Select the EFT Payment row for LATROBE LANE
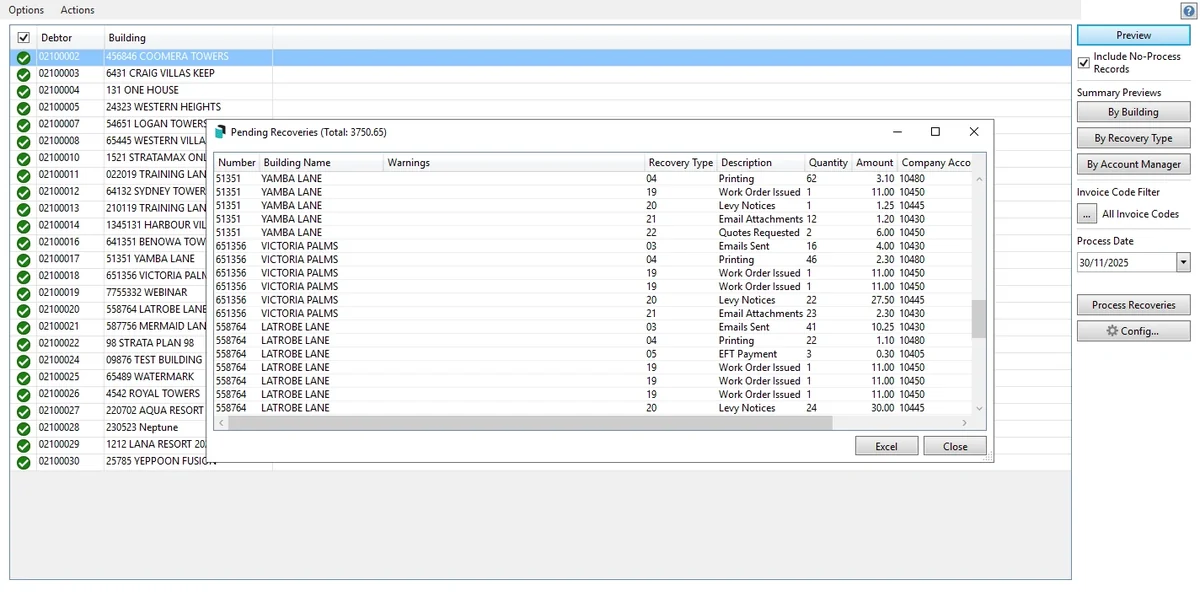 (x=594, y=354)
